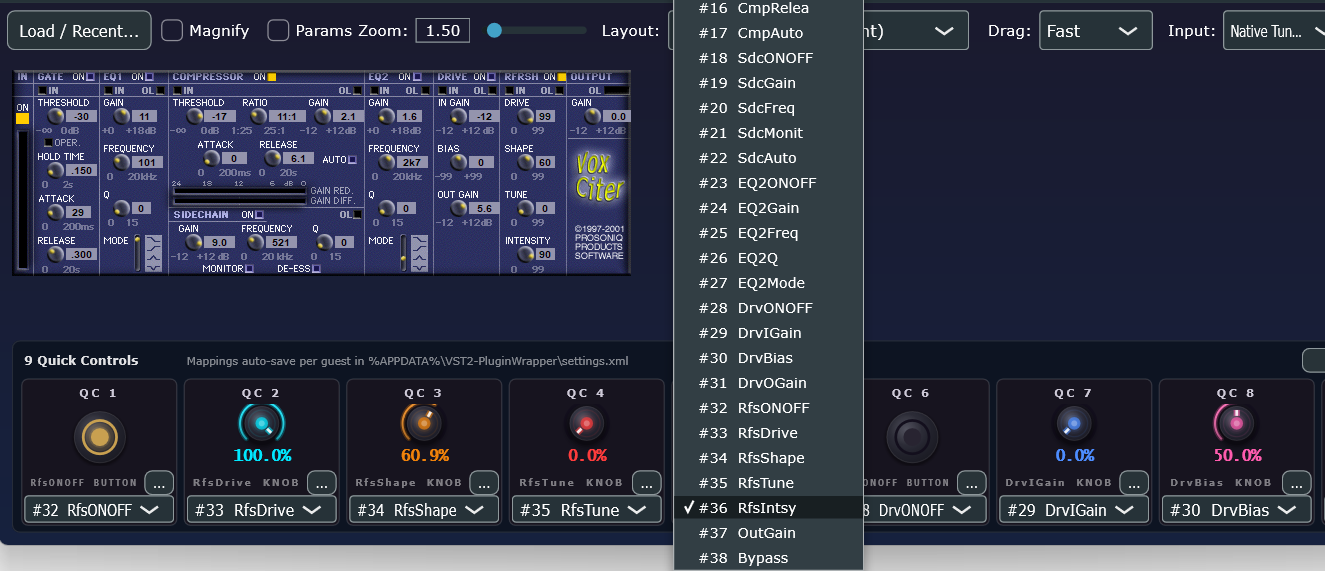Click the Compressor Gain knob
1325x571 pixels.
tap(323, 117)
